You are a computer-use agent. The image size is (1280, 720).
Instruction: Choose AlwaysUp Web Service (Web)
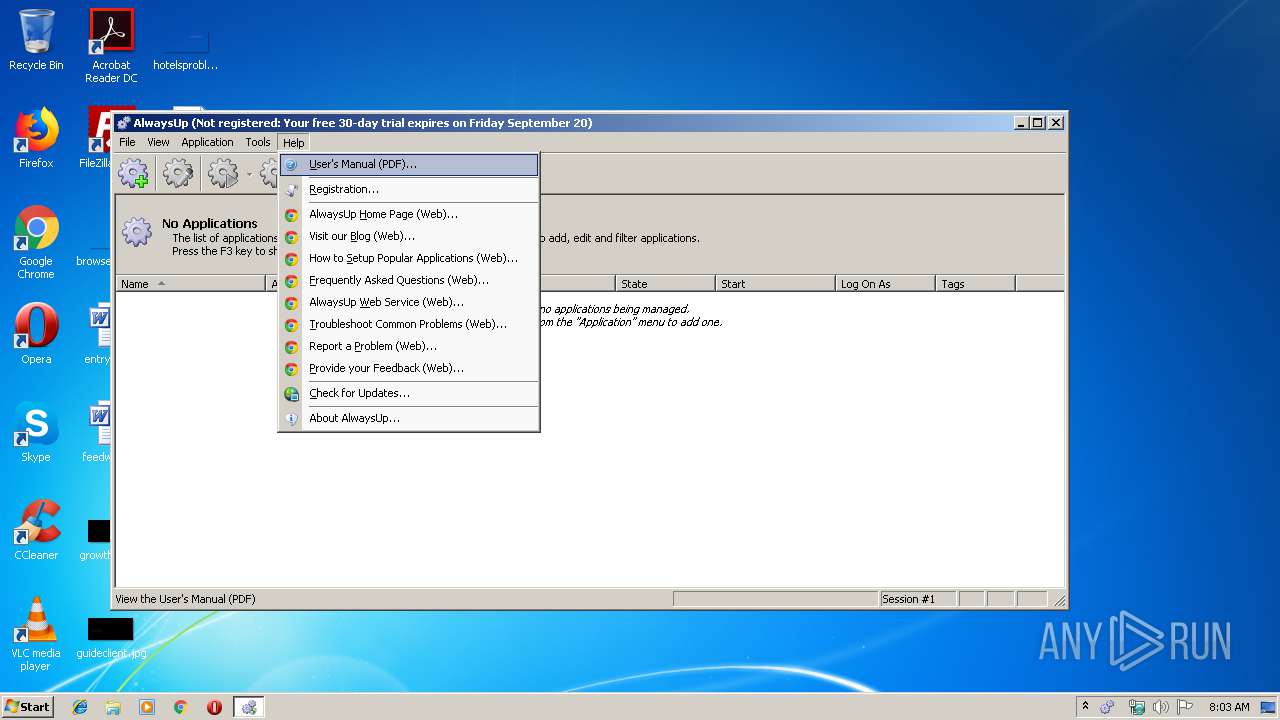coord(409,302)
